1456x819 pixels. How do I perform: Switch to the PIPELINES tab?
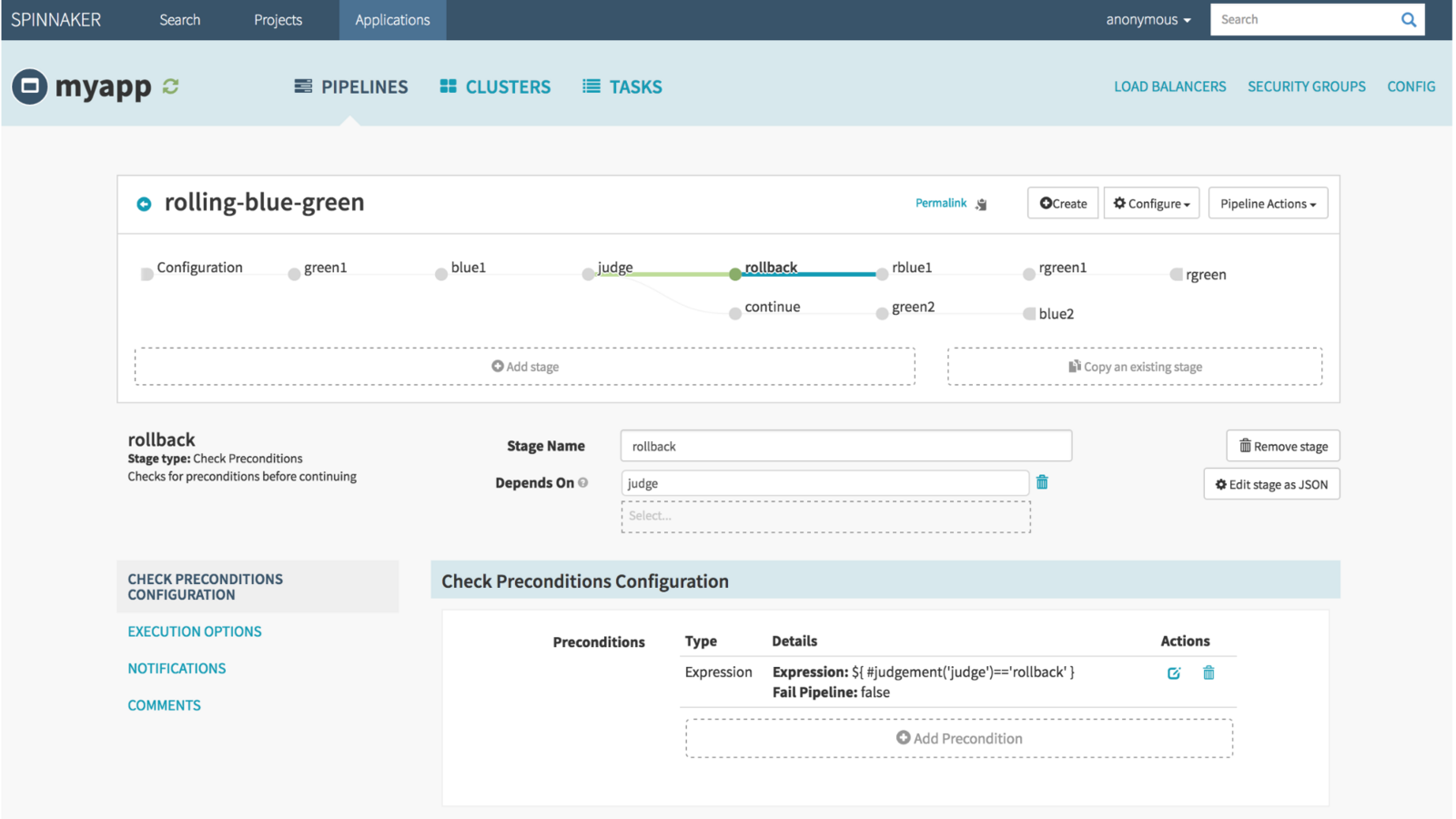click(x=351, y=86)
